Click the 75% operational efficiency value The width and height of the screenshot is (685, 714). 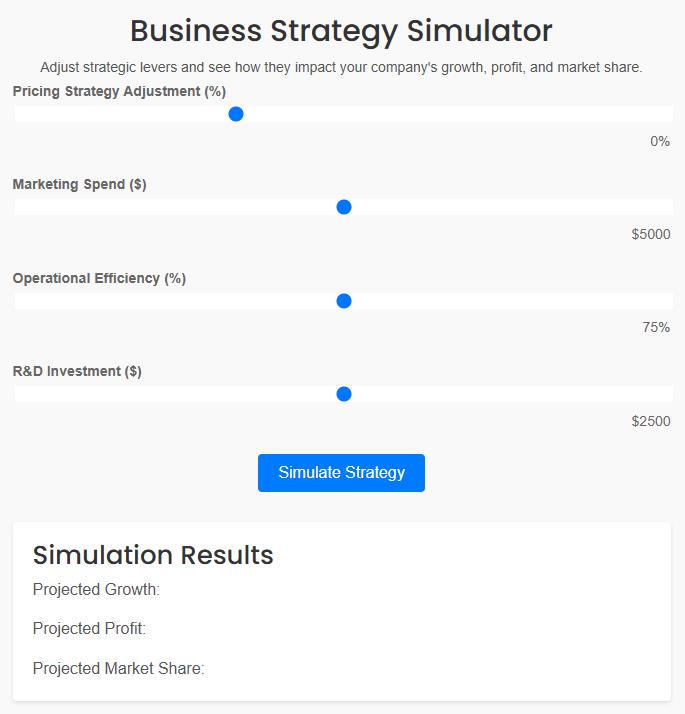point(656,327)
